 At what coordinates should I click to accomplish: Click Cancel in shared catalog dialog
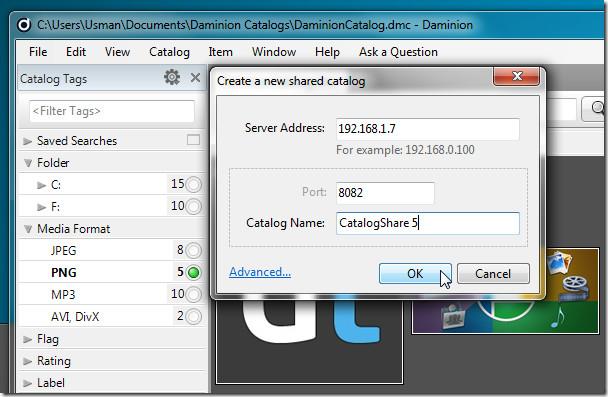point(493,274)
